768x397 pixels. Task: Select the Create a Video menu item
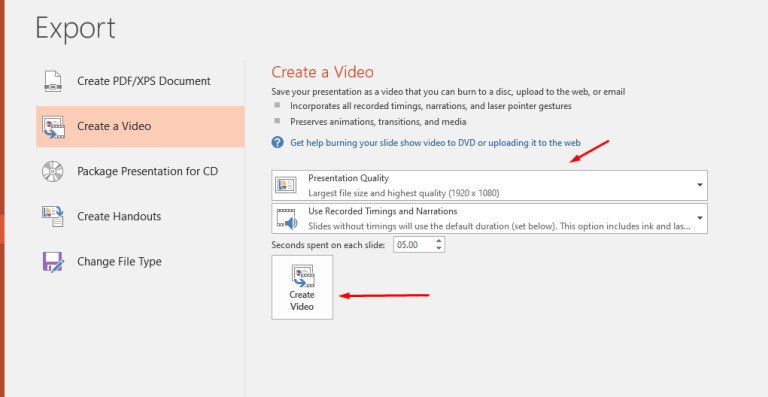tap(140, 126)
